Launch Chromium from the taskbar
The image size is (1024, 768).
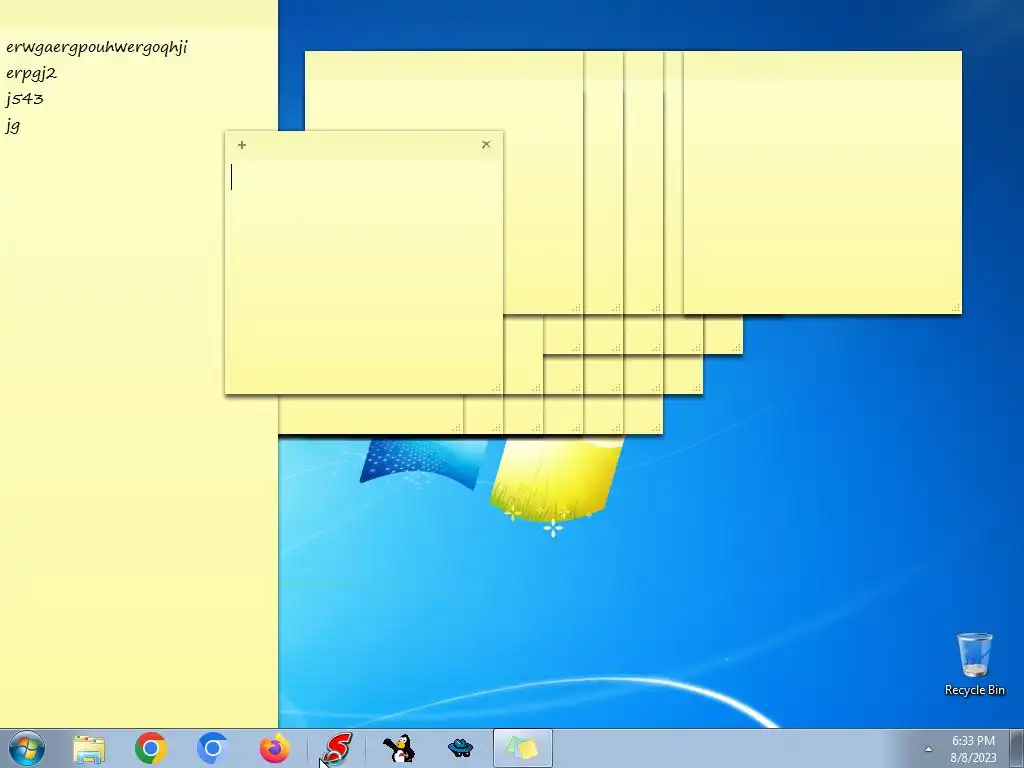click(x=212, y=748)
